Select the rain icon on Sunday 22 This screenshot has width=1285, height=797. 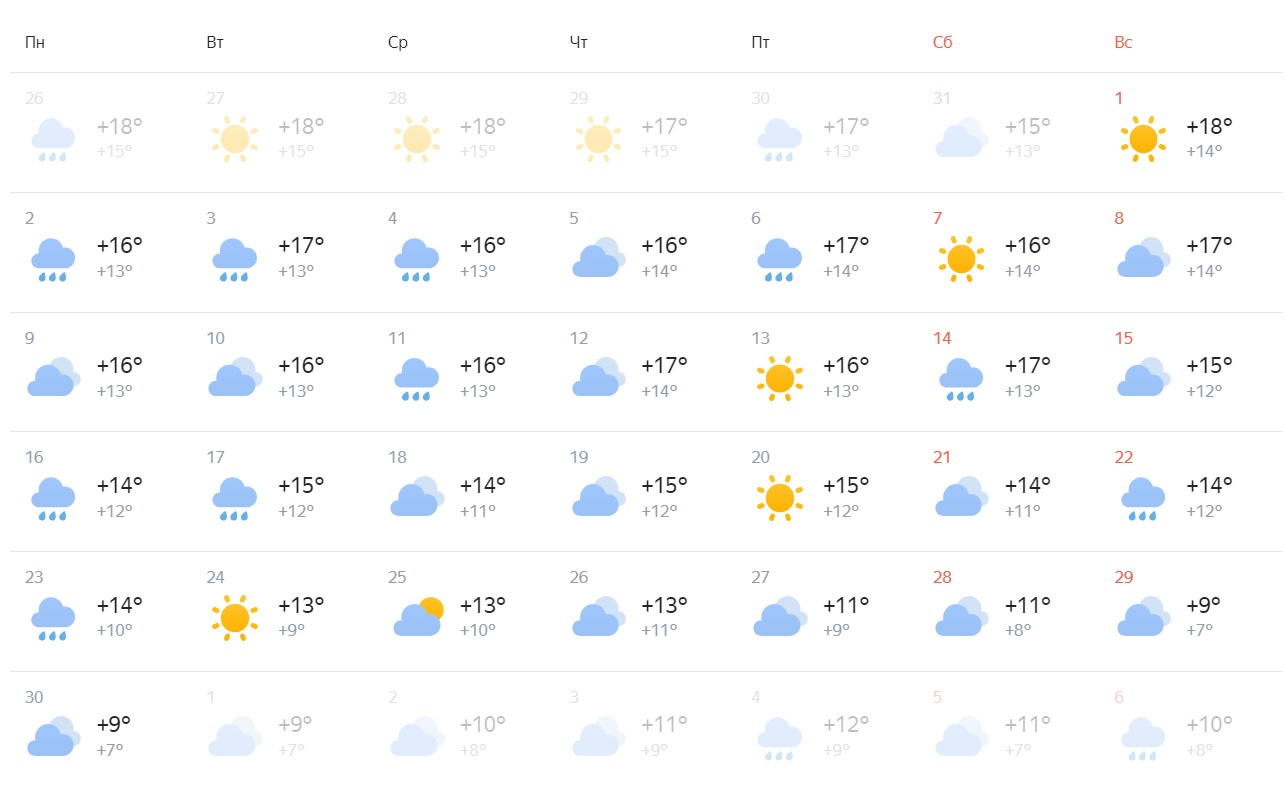pyautogui.click(x=1143, y=500)
